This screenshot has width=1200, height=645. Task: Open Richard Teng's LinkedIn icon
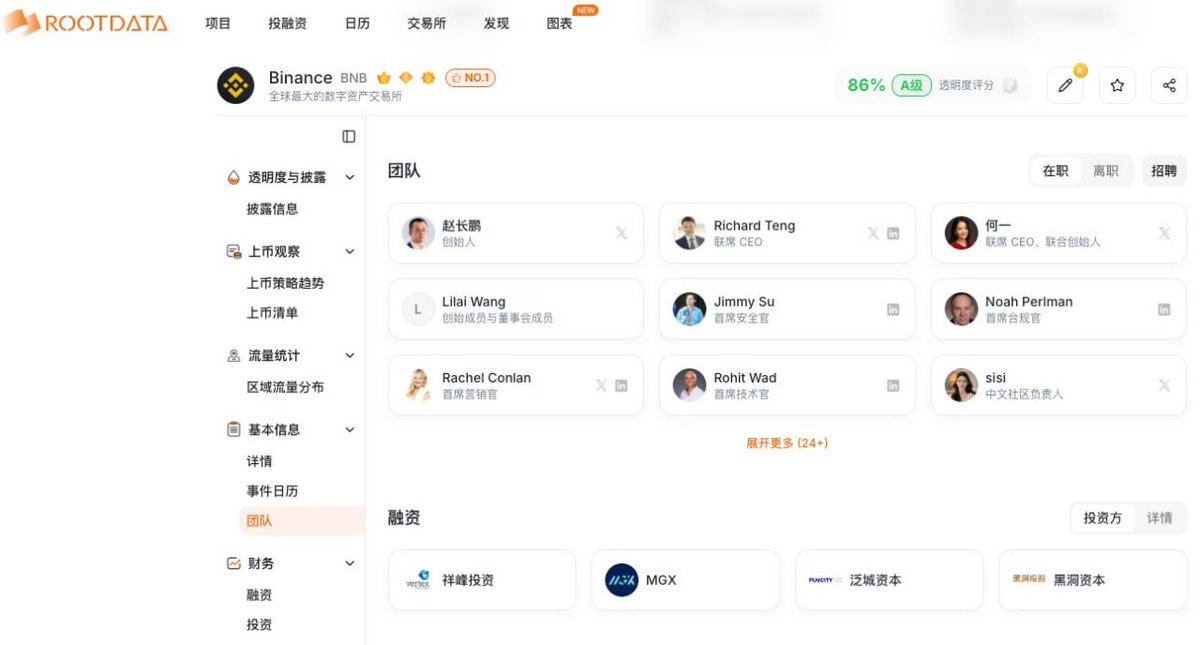click(x=893, y=233)
